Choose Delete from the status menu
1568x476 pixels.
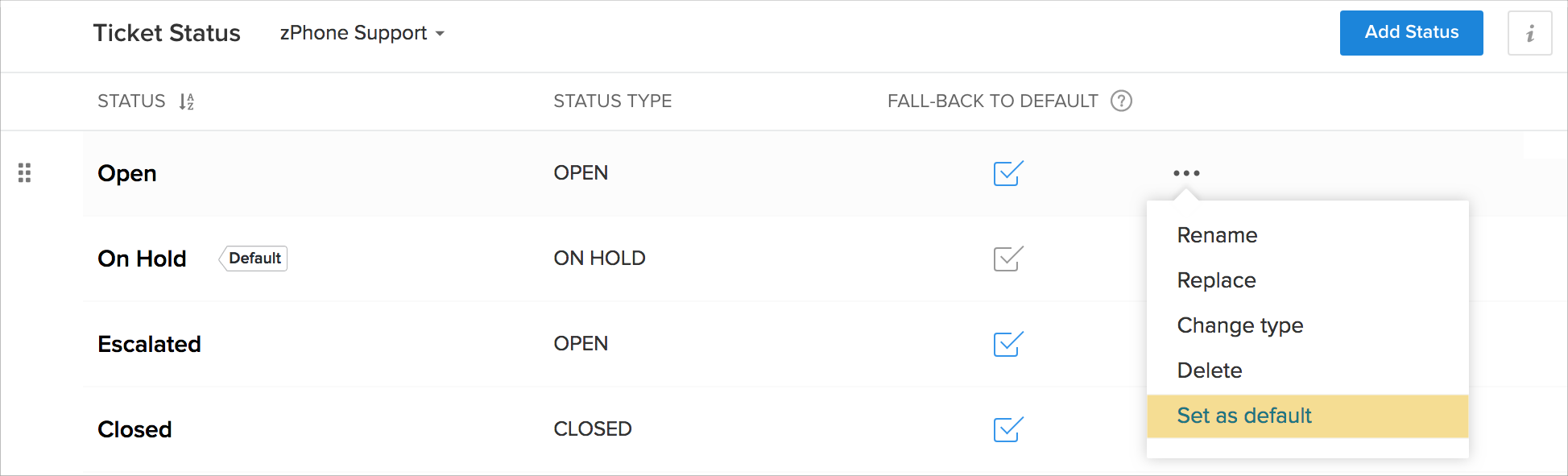point(1209,370)
